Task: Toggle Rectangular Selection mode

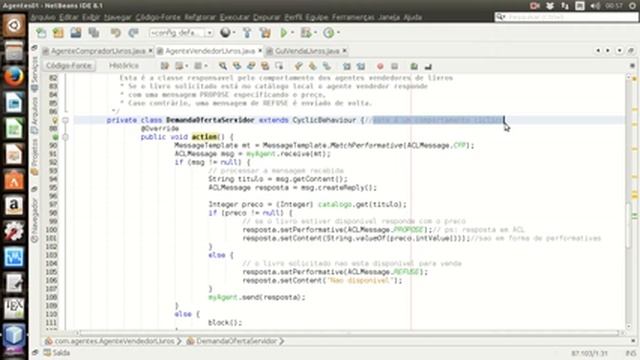Action: coord(279,66)
